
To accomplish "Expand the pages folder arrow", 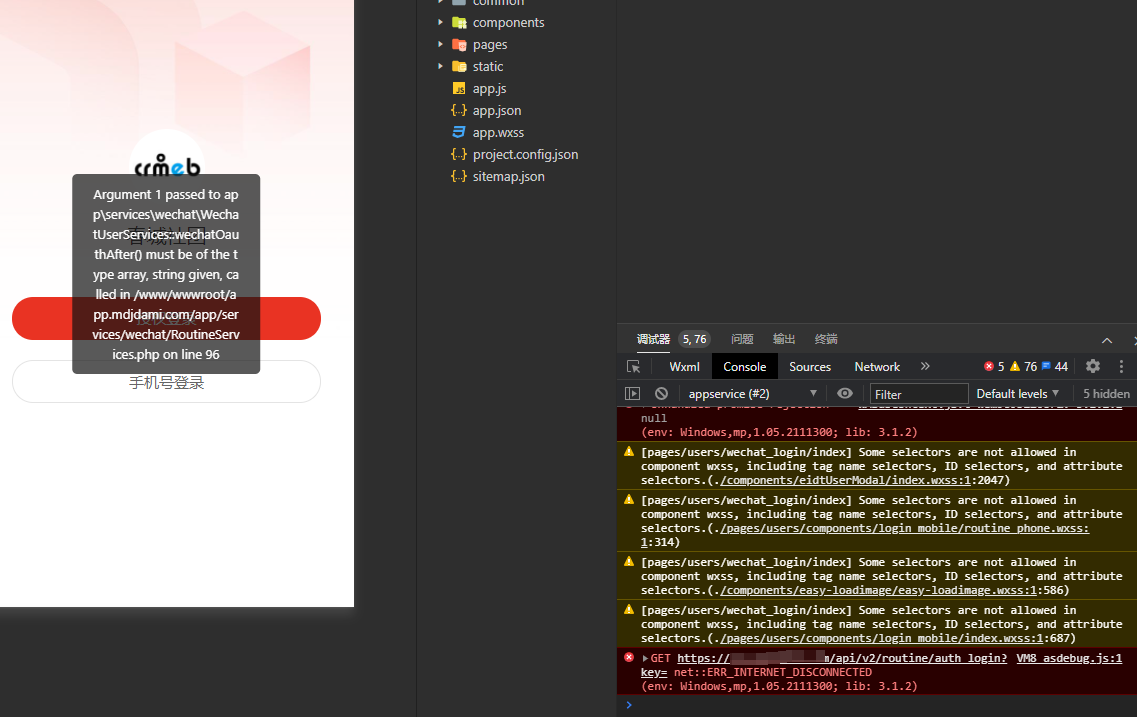I will 440,44.
